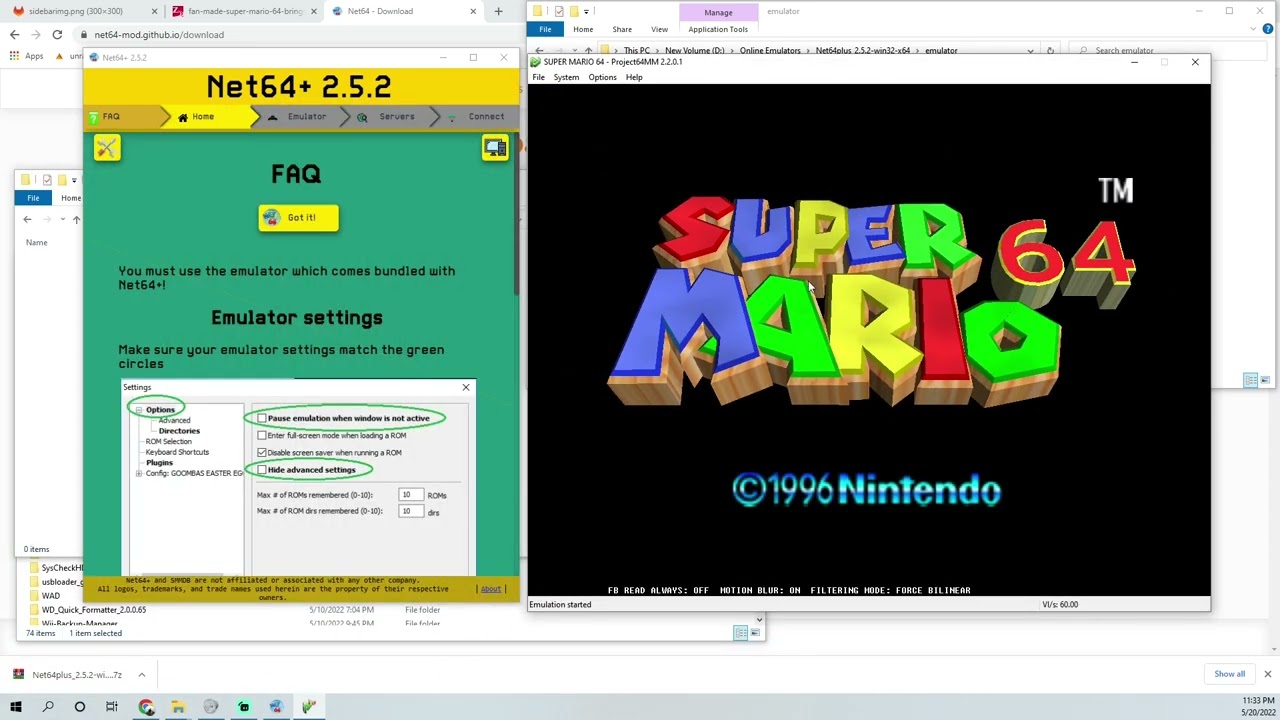Open the File menu in Project64
Image resolution: width=1280 pixels, height=720 pixels.
[x=538, y=77]
